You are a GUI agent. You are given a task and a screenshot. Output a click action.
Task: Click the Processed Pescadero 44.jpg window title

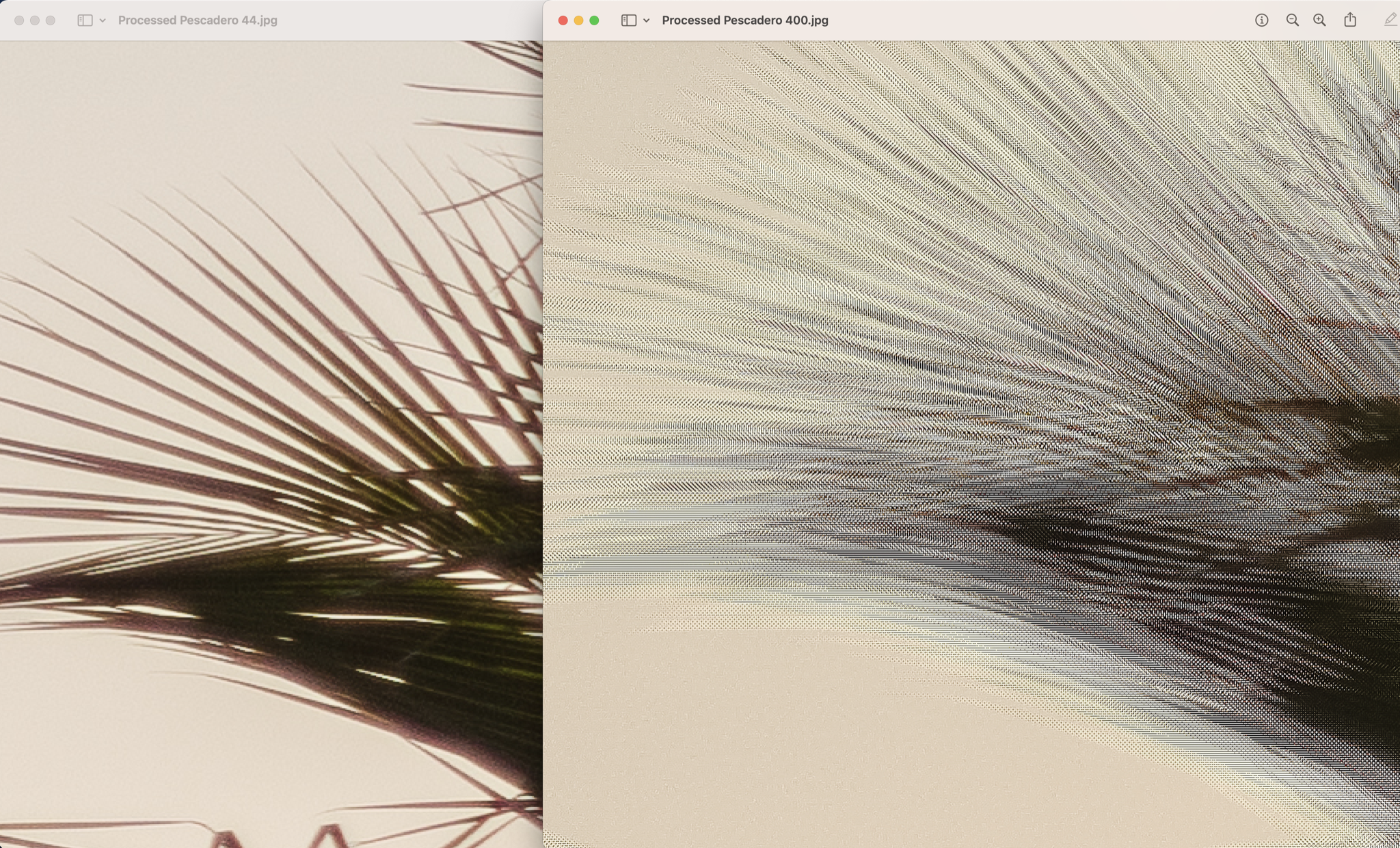198,21
